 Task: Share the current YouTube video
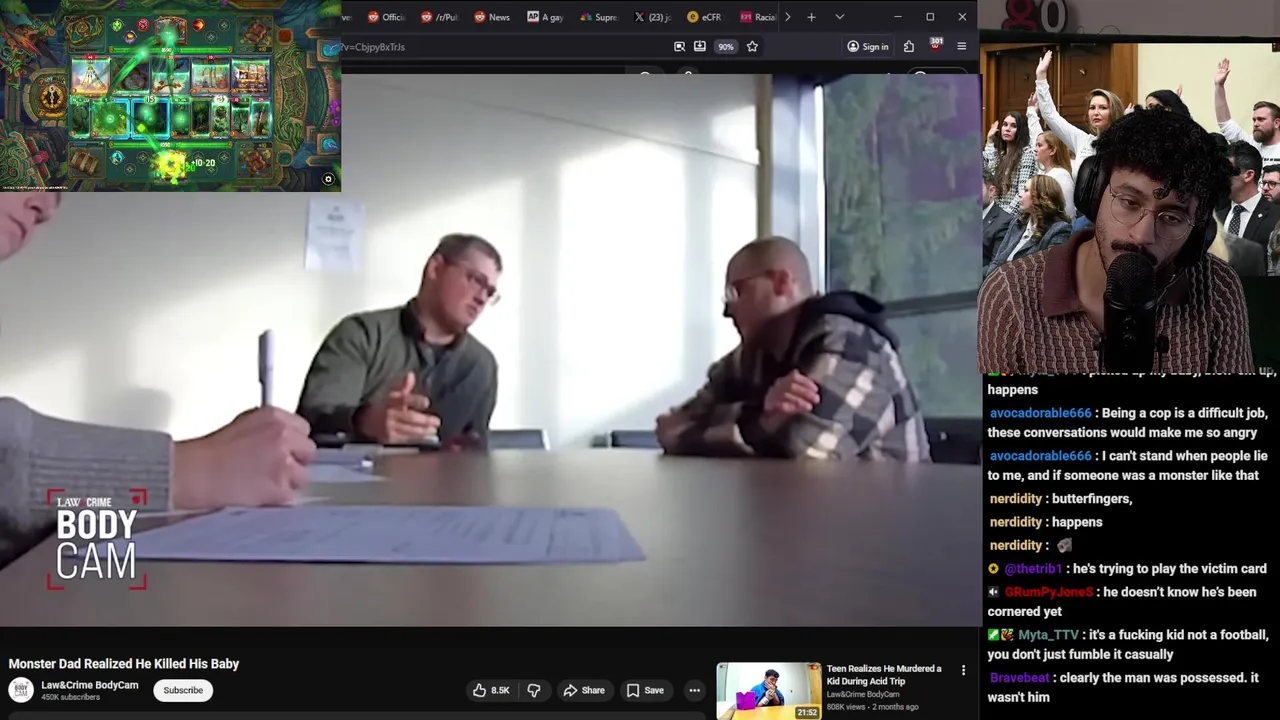(x=583, y=690)
